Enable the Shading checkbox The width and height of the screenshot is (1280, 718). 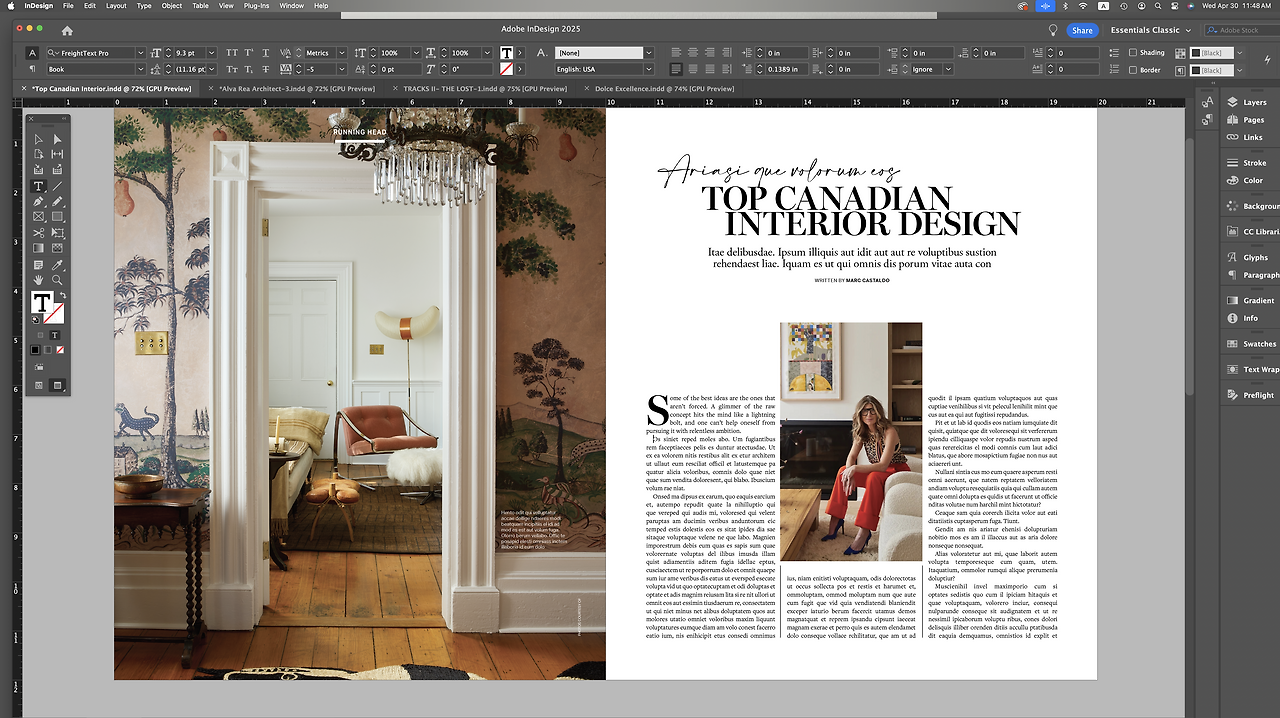click(1132, 53)
